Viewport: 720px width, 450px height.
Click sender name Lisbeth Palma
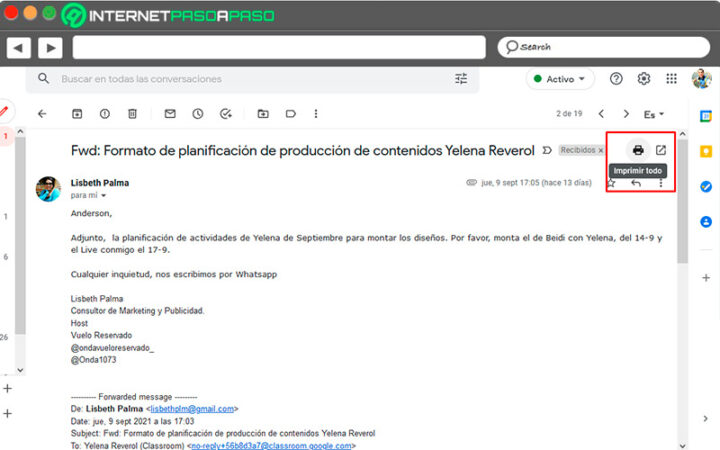click(x=100, y=183)
